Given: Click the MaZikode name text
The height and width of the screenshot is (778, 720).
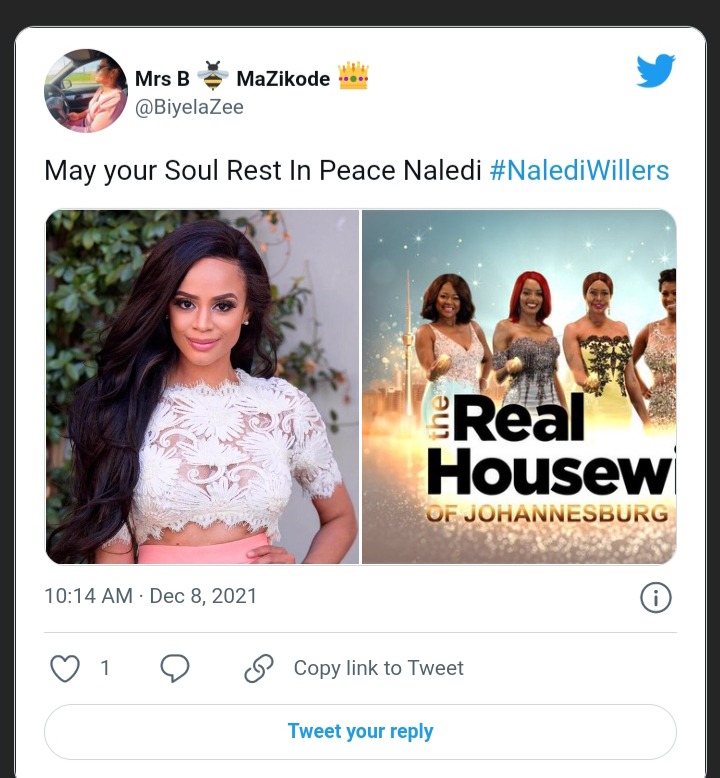Looking at the screenshot, I should [x=283, y=78].
